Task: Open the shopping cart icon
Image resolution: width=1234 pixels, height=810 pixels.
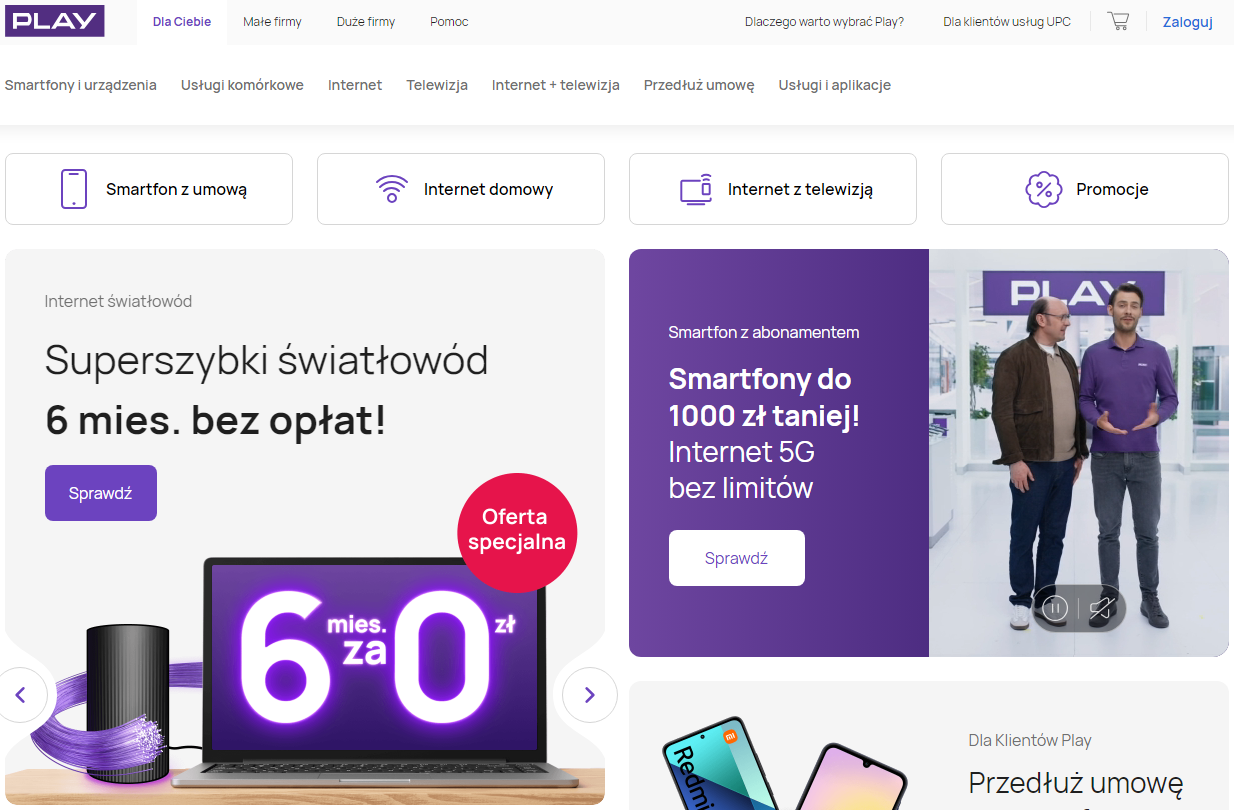Action: pyautogui.click(x=1118, y=21)
